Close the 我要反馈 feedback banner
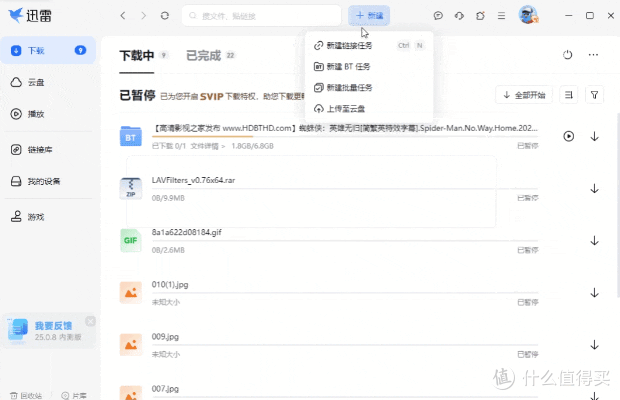 tap(91, 321)
